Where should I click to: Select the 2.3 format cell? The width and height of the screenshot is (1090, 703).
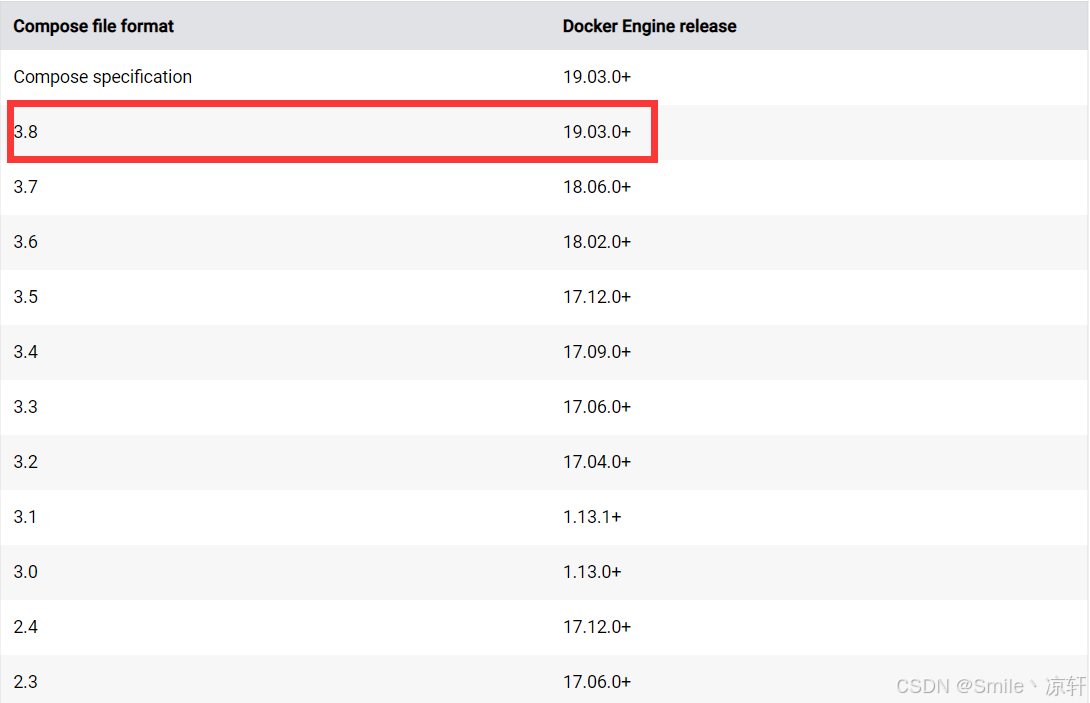coord(26,681)
